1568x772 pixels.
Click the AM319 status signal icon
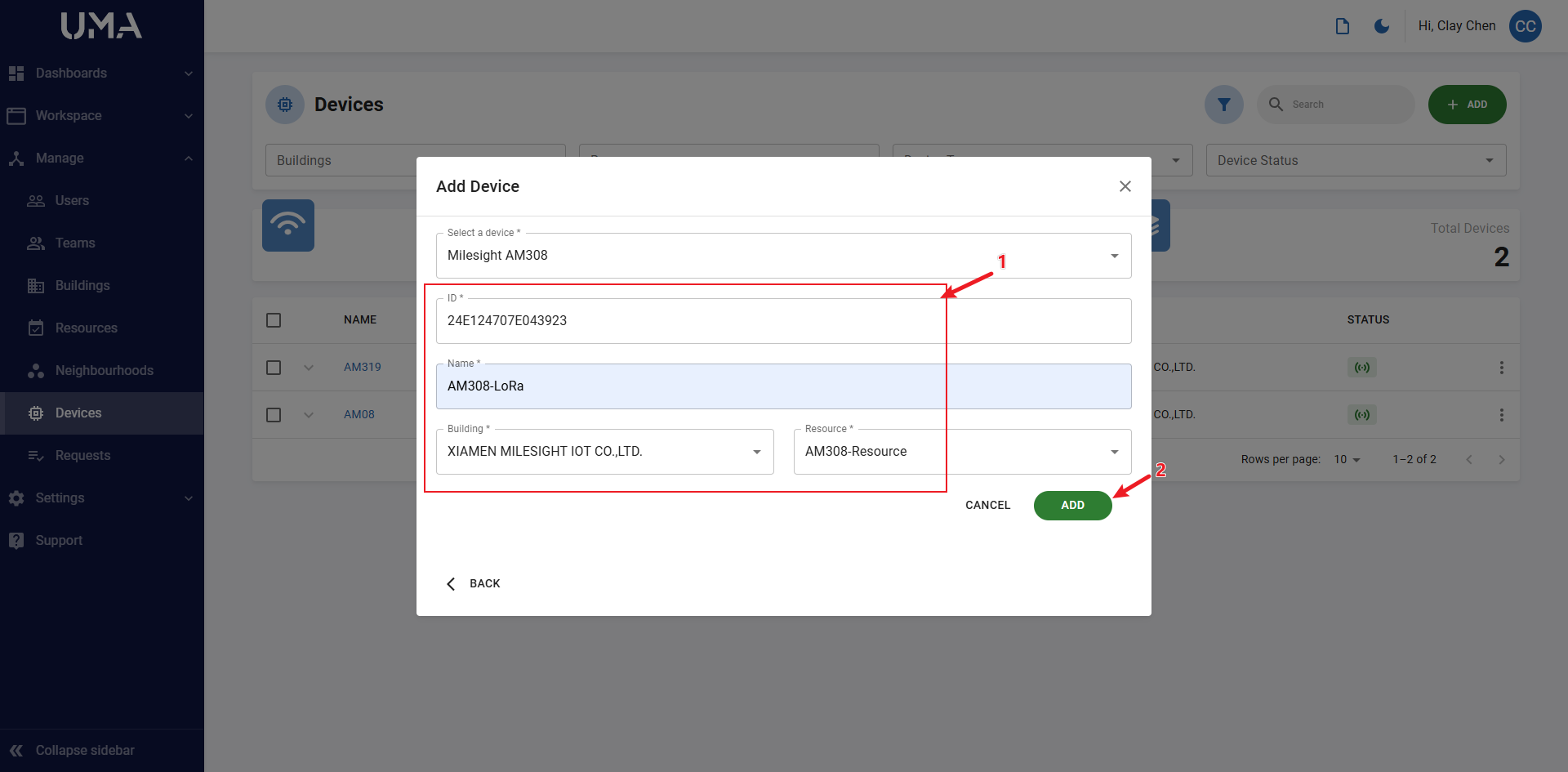pos(1362,367)
